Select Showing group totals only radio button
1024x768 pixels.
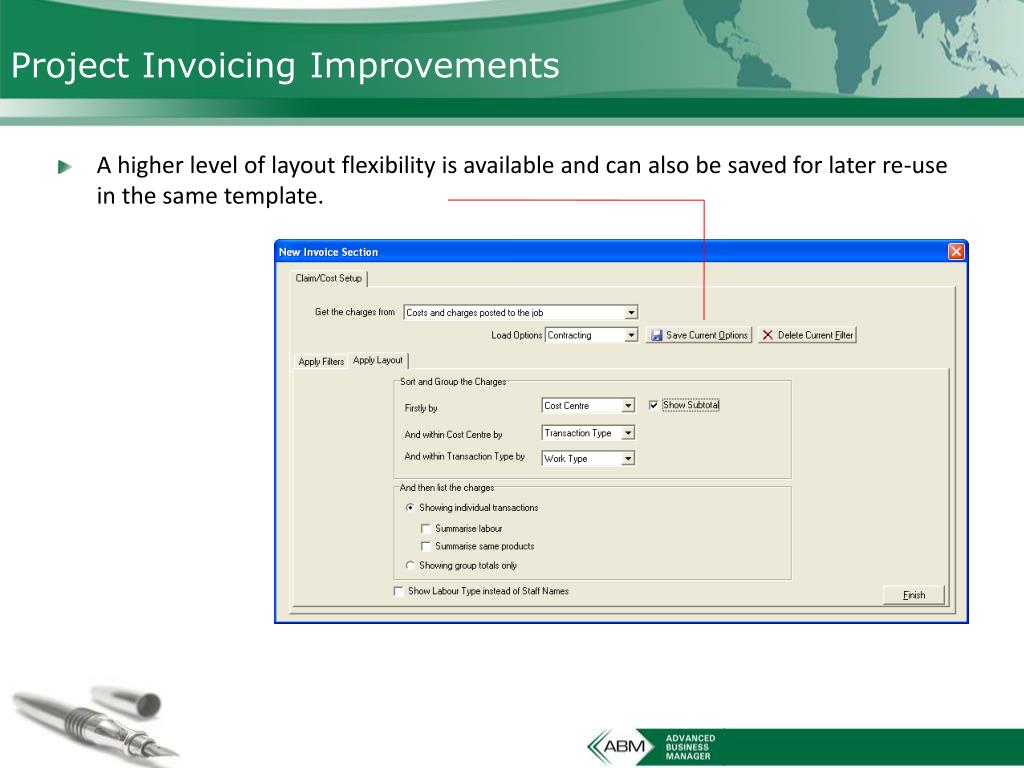(x=410, y=566)
